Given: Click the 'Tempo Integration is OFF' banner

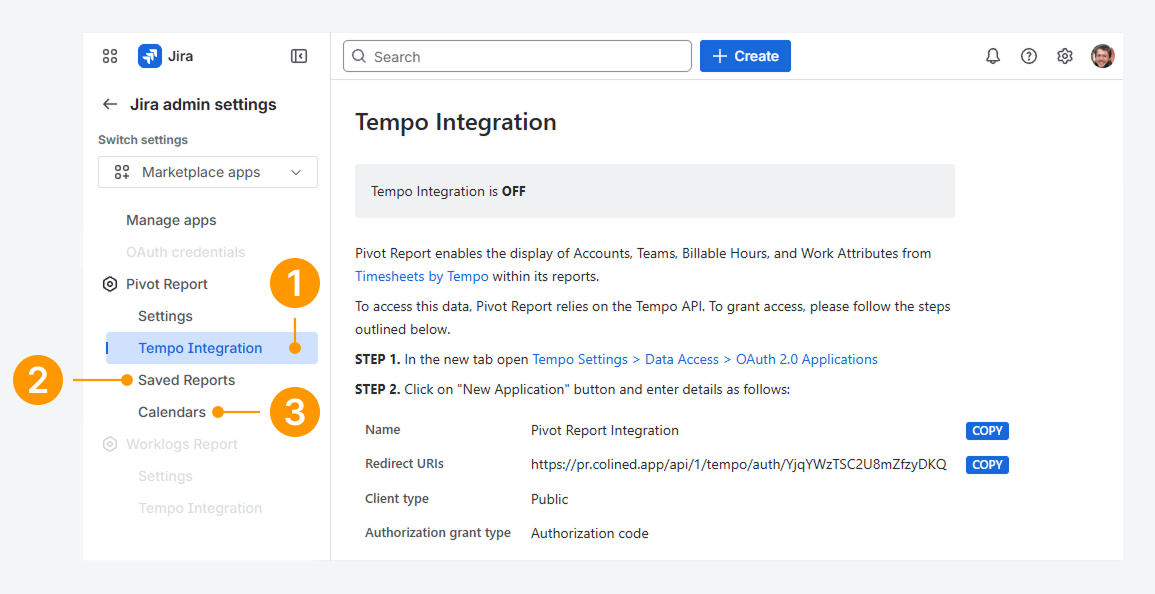Looking at the screenshot, I should 655,191.
